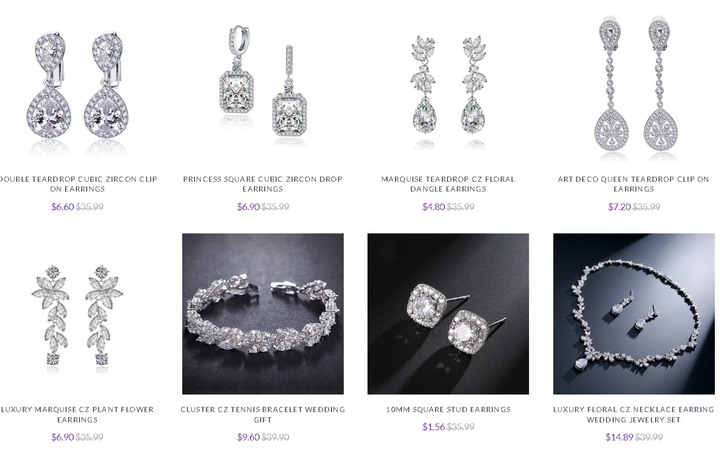720x457 pixels.
Task: Click the Double Teardrop Cubic Zircon title link
Action: click(77, 184)
